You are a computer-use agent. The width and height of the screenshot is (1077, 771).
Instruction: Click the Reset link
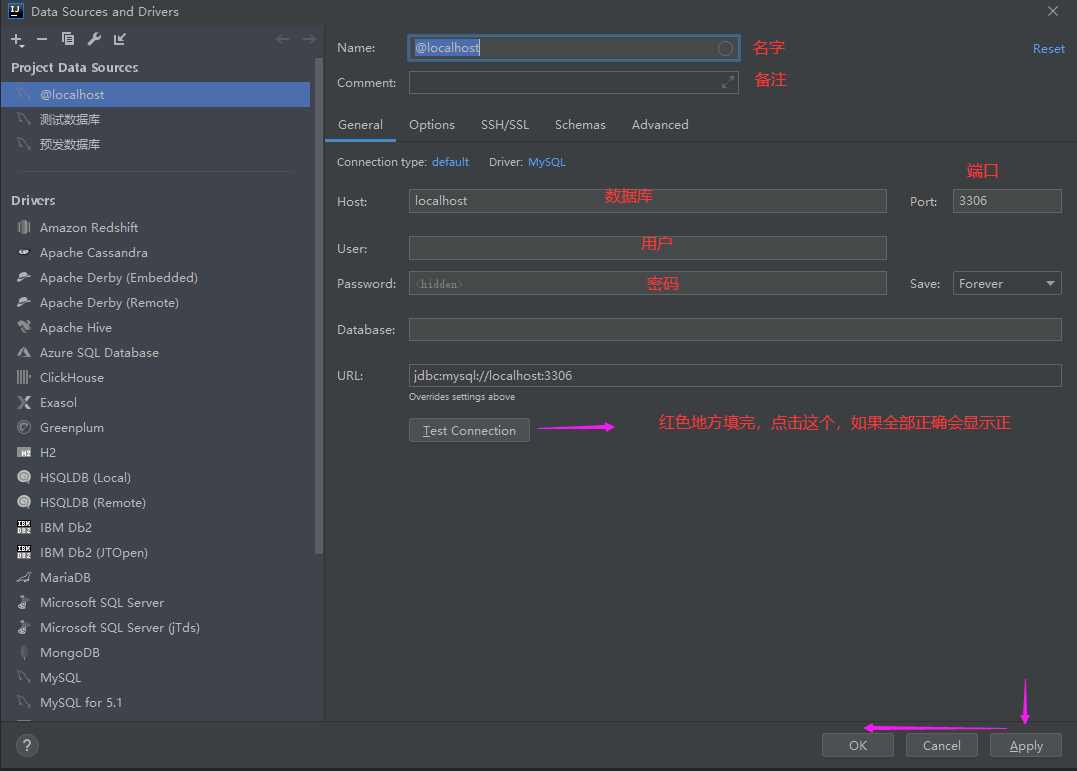click(x=1048, y=49)
